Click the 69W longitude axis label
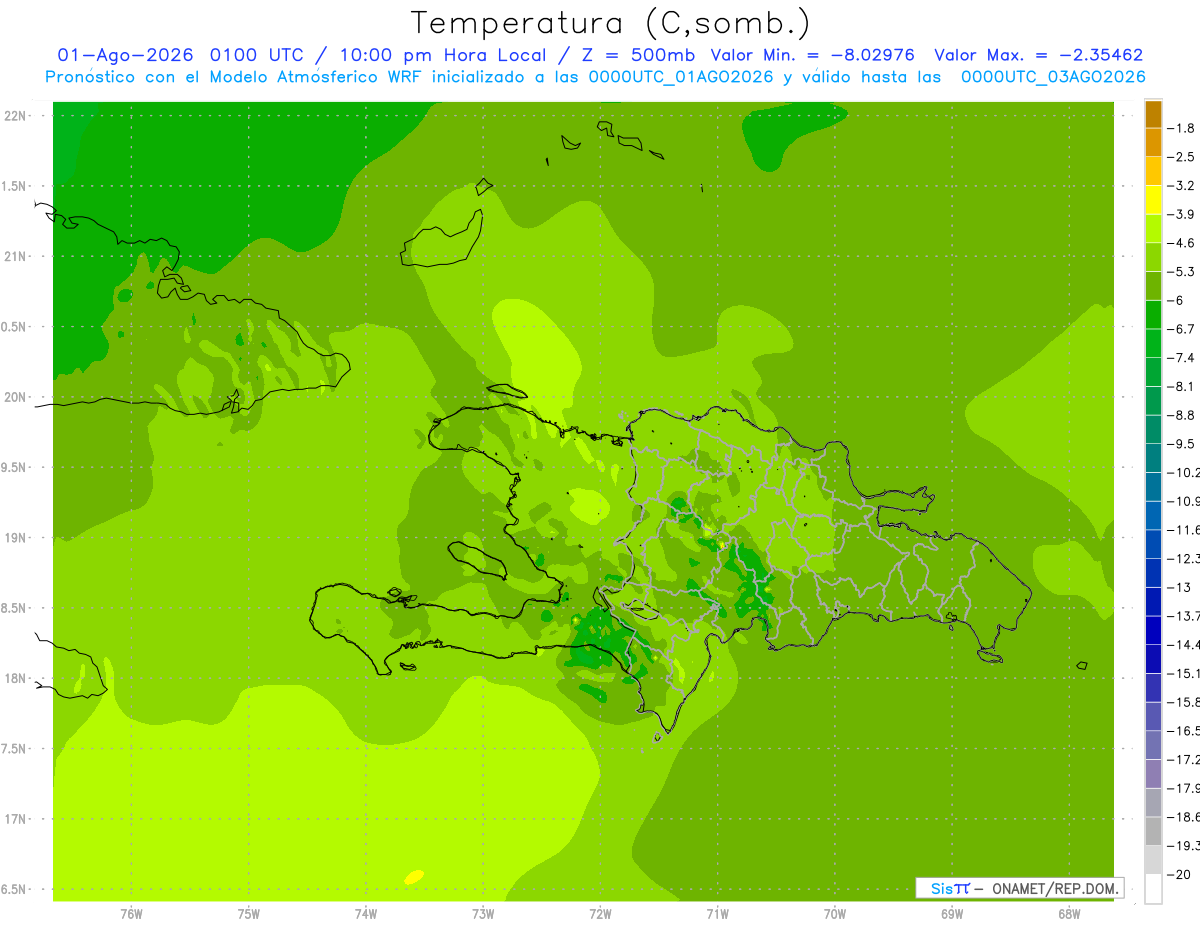 [x=951, y=914]
